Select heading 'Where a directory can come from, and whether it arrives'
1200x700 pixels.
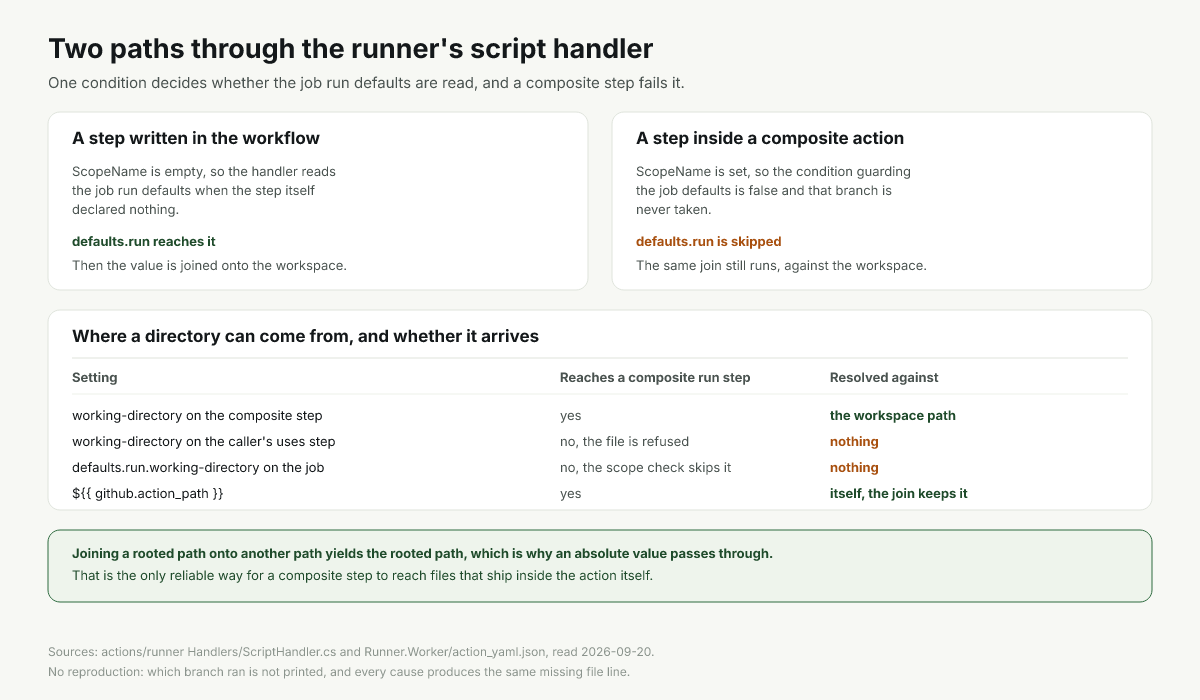305,336
